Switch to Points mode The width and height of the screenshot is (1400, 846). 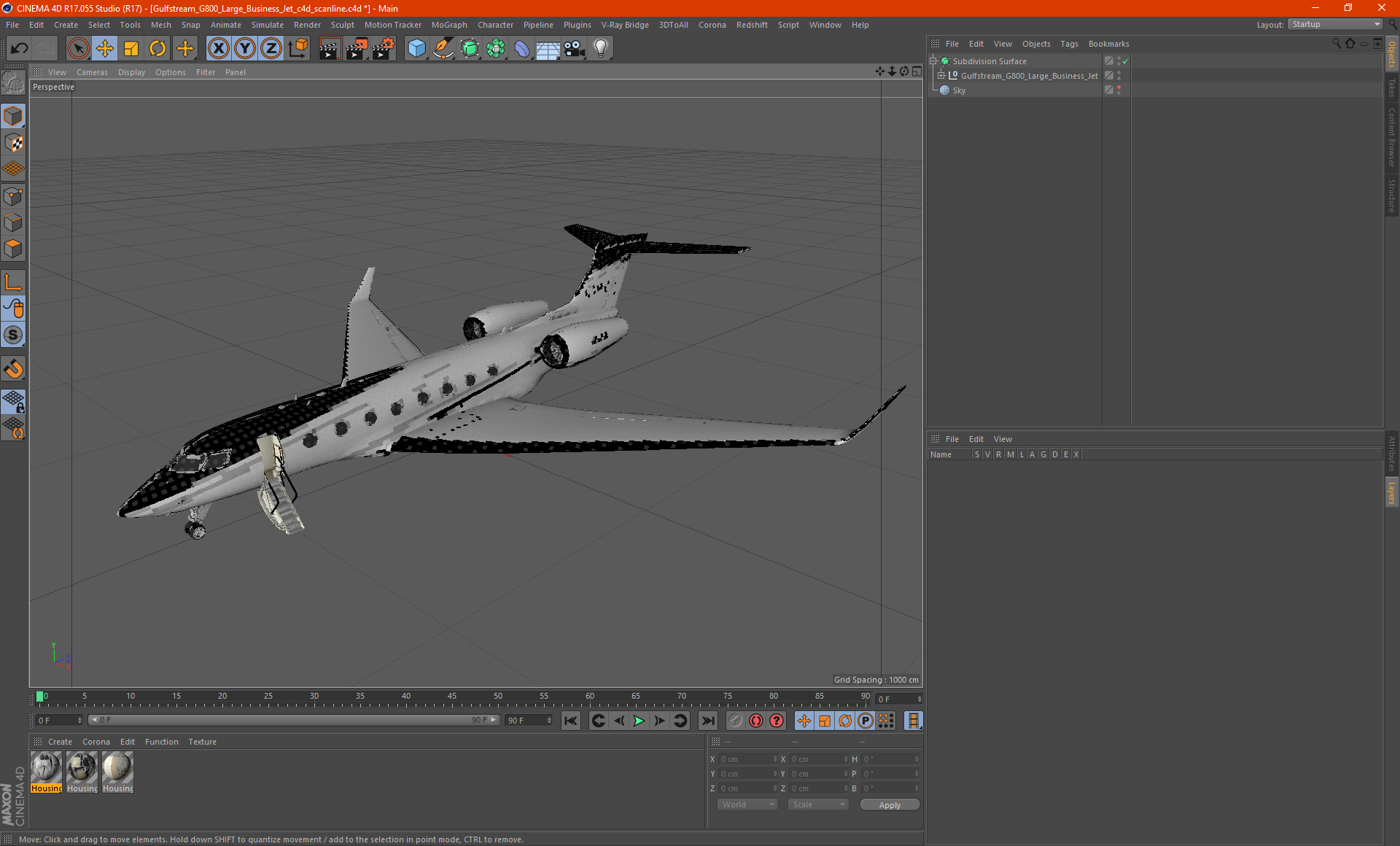(13, 196)
